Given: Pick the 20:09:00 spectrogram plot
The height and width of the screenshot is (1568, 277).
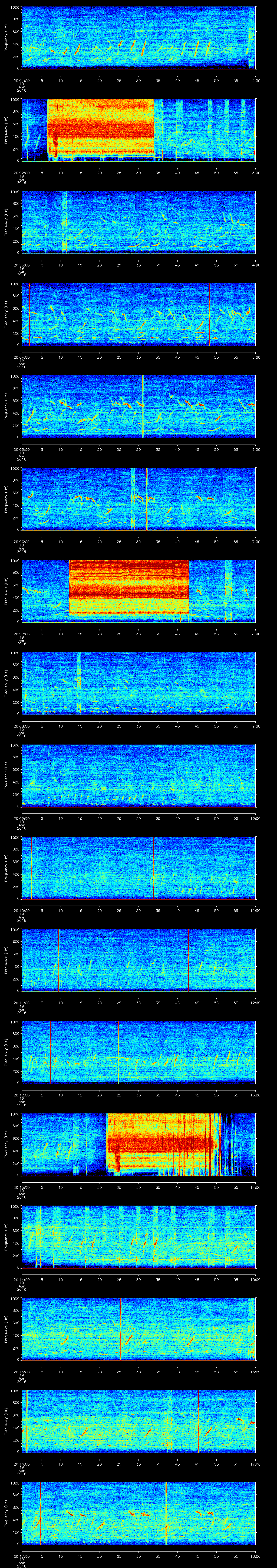Looking at the screenshot, I should [x=138, y=775].
